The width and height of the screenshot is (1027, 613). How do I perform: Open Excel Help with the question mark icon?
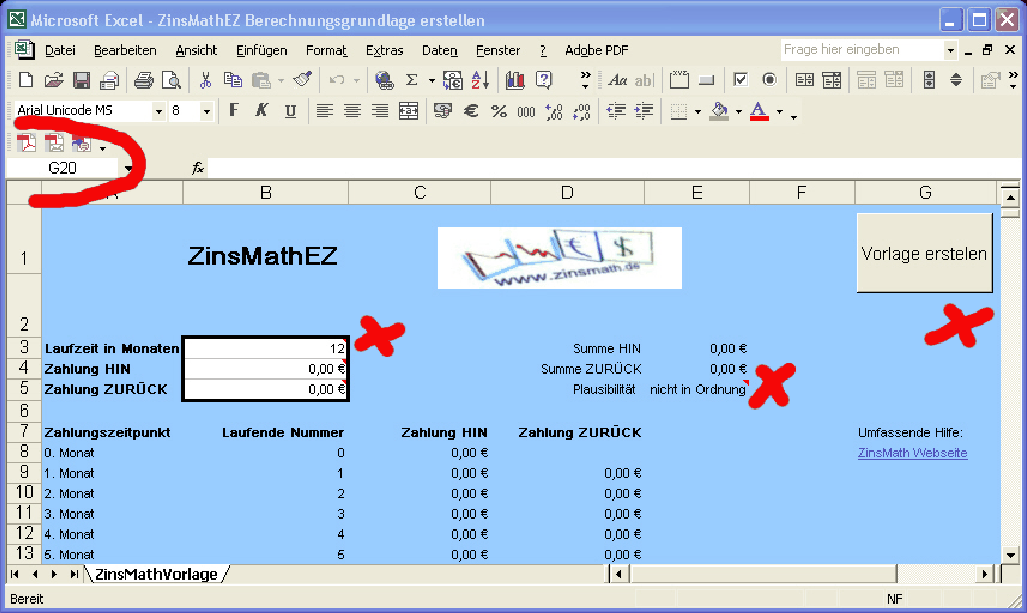[x=544, y=80]
